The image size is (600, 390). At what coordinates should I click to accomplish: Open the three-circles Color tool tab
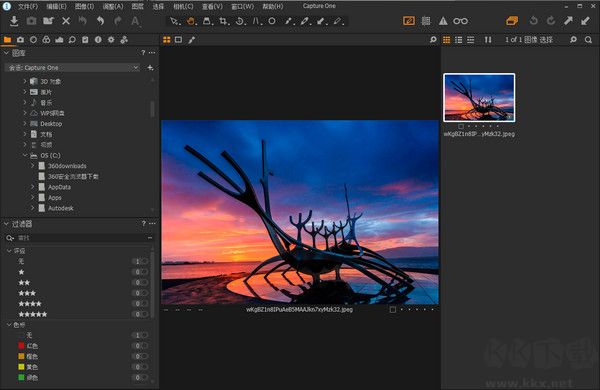pos(46,40)
